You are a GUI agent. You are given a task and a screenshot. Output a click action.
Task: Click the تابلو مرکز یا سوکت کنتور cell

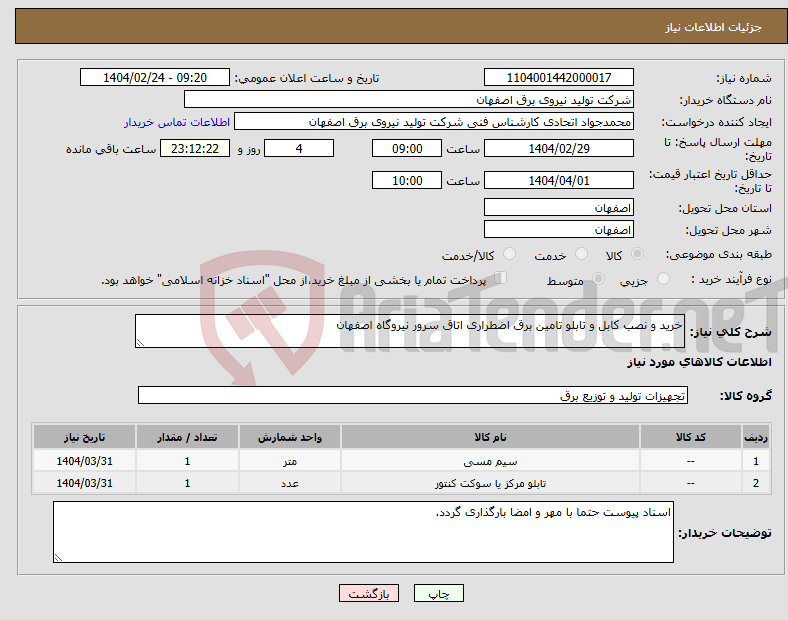pos(490,483)
